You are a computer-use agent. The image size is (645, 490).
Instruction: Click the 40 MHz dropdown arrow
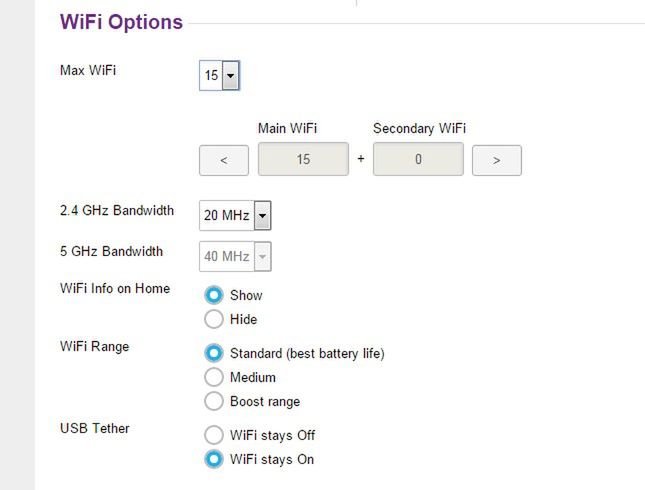[x=262, y=257]
